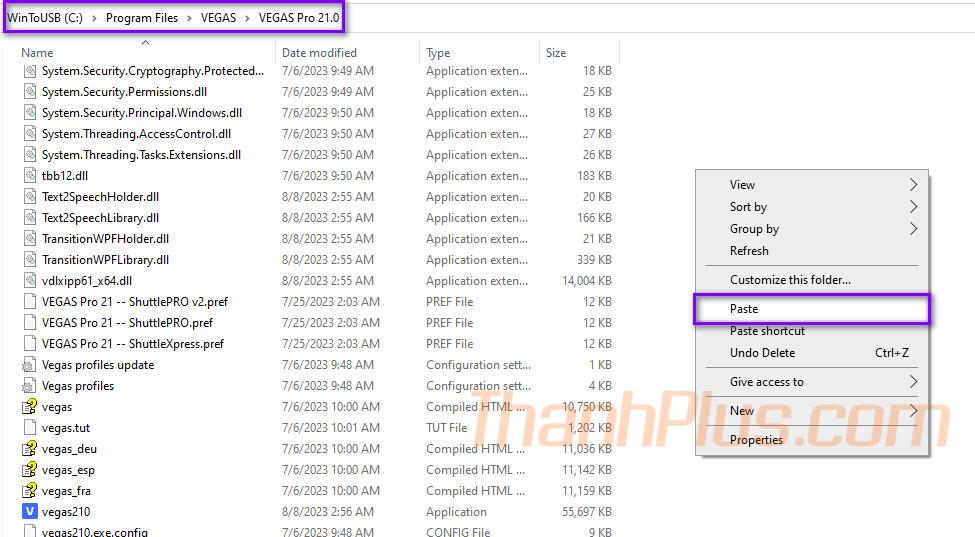975x537 pixels.
Task: Open Properties from the context menu
Action: (756, 440)
